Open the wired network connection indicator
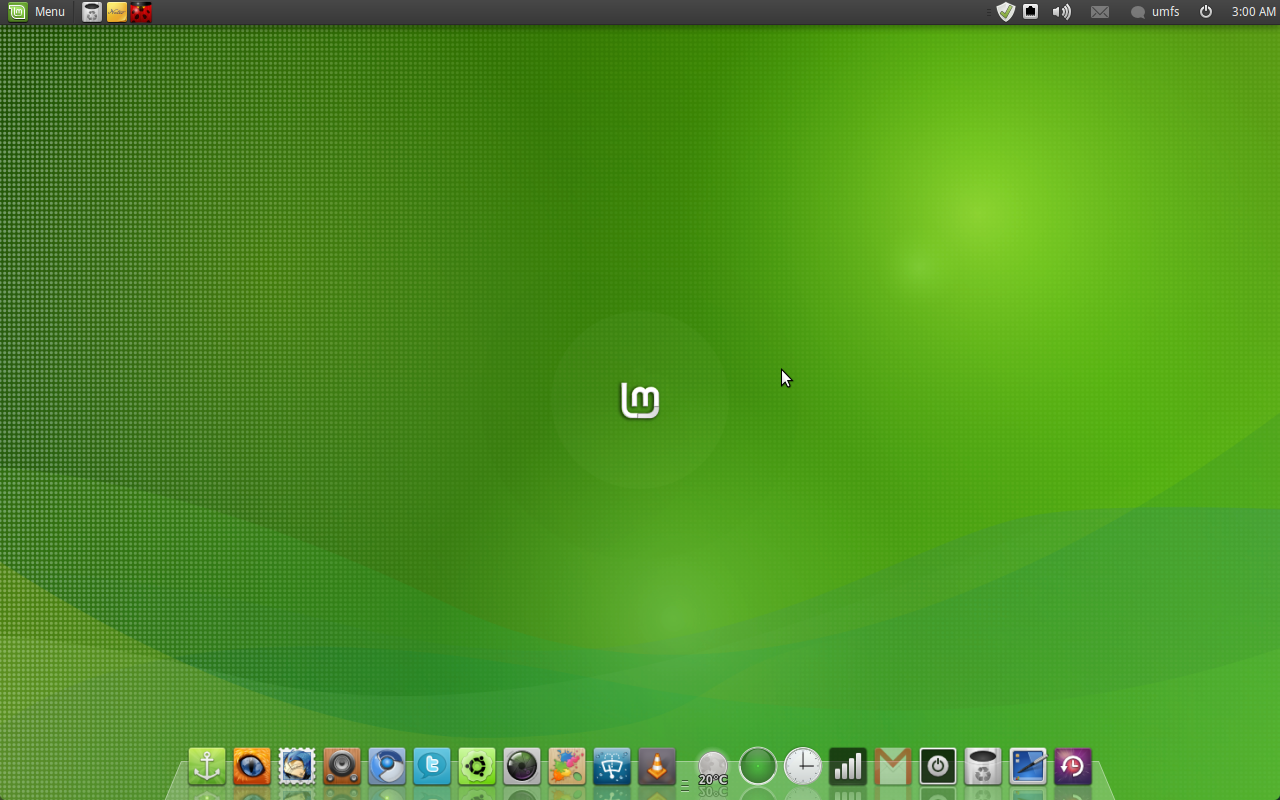This screenshot has width=1280, height=800. coord(1031,12)
